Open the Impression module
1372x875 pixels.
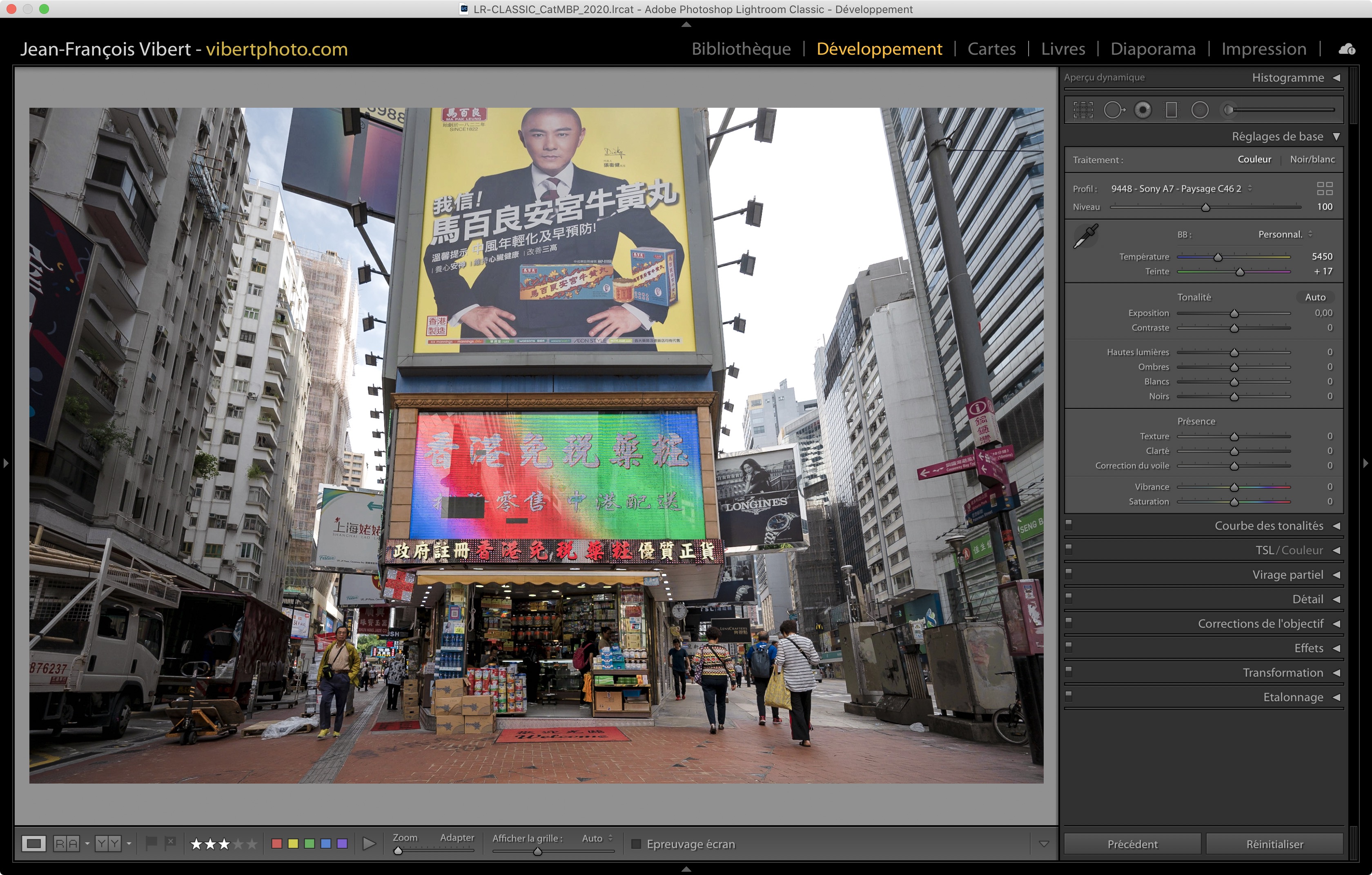1263,49
